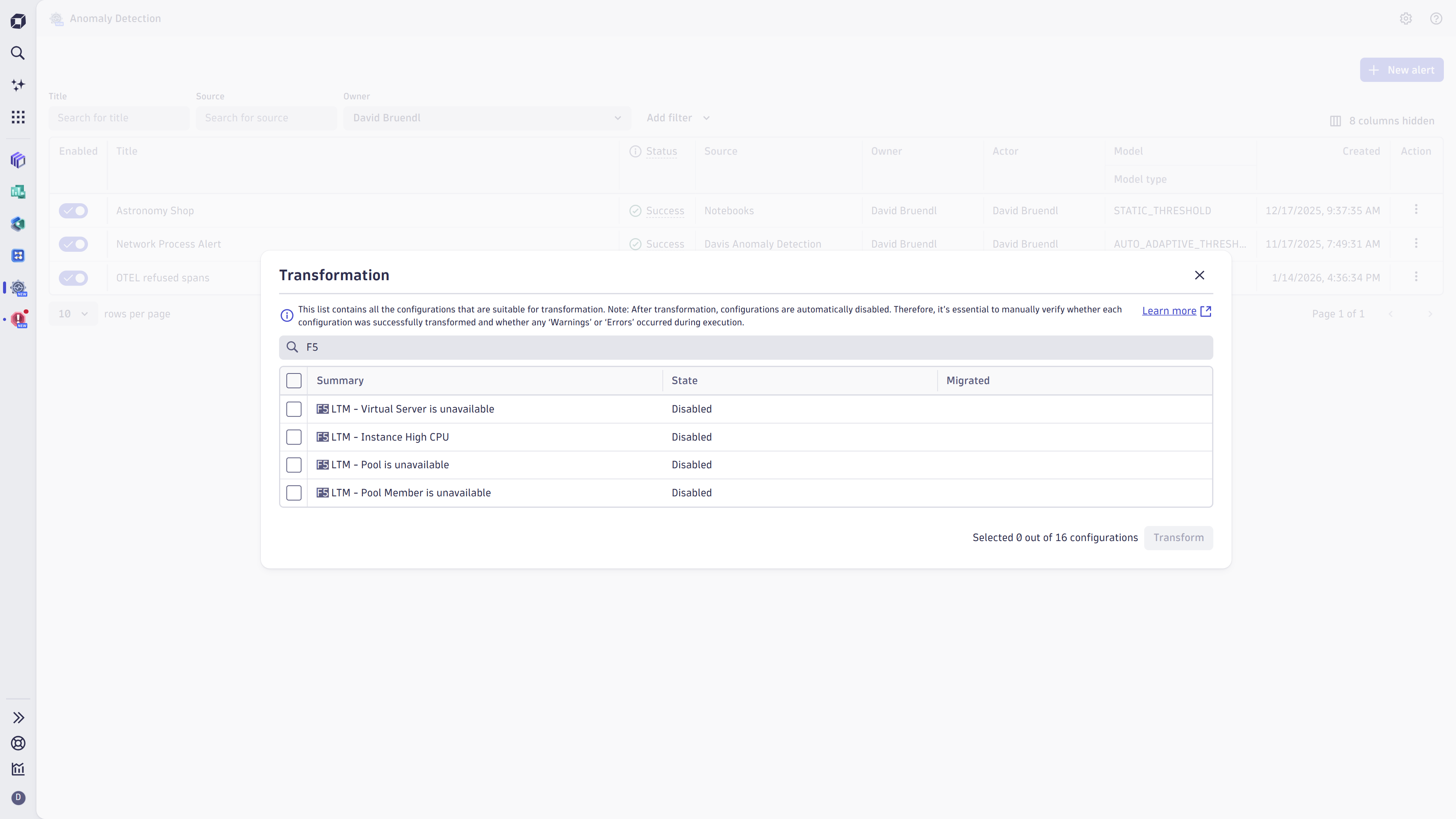Open the apps grid launcher icon
This screenshot has width=1456, height=819.
tap(18, 117)
